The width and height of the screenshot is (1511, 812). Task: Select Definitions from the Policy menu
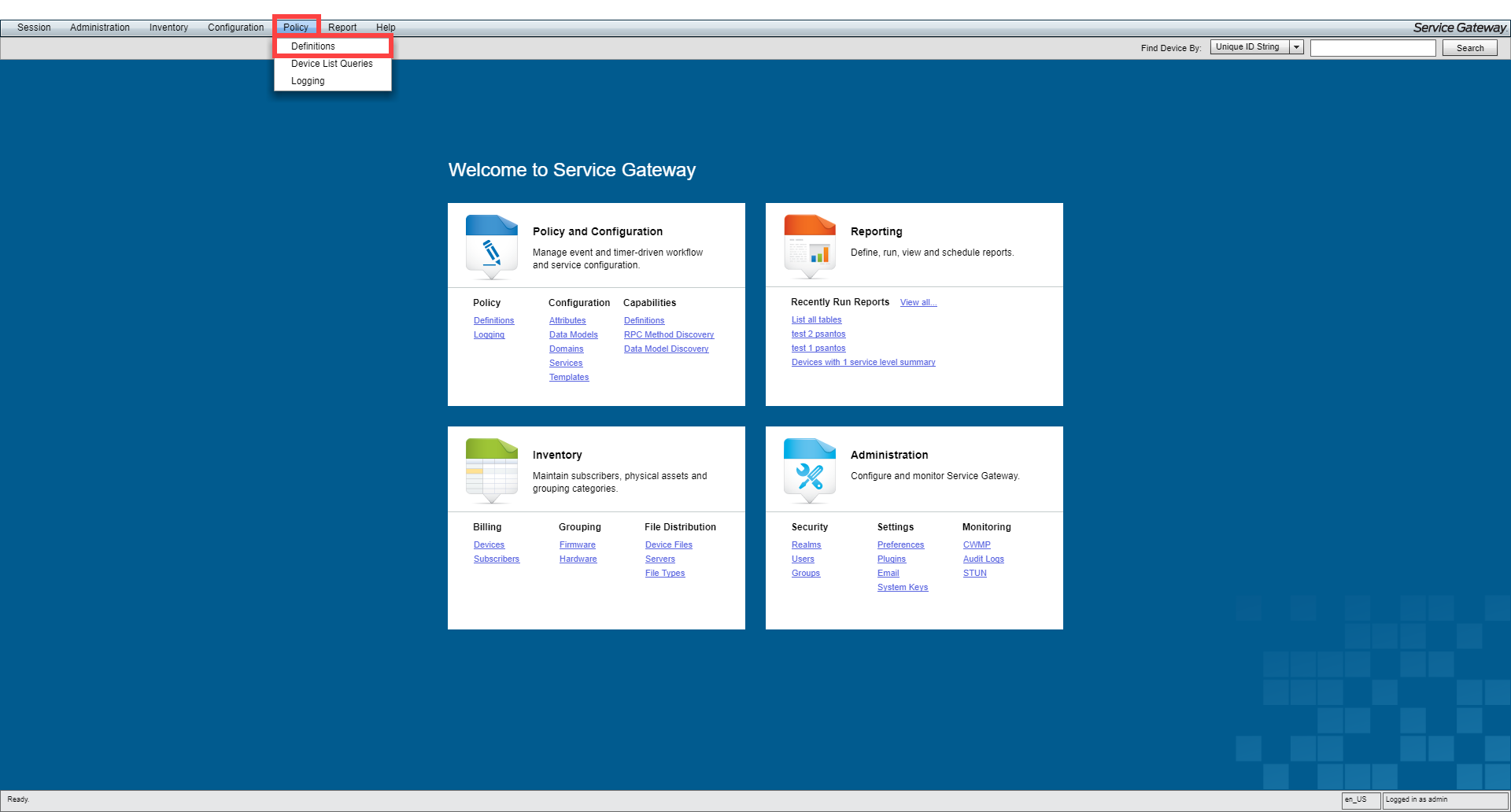[x=313, y=46]
